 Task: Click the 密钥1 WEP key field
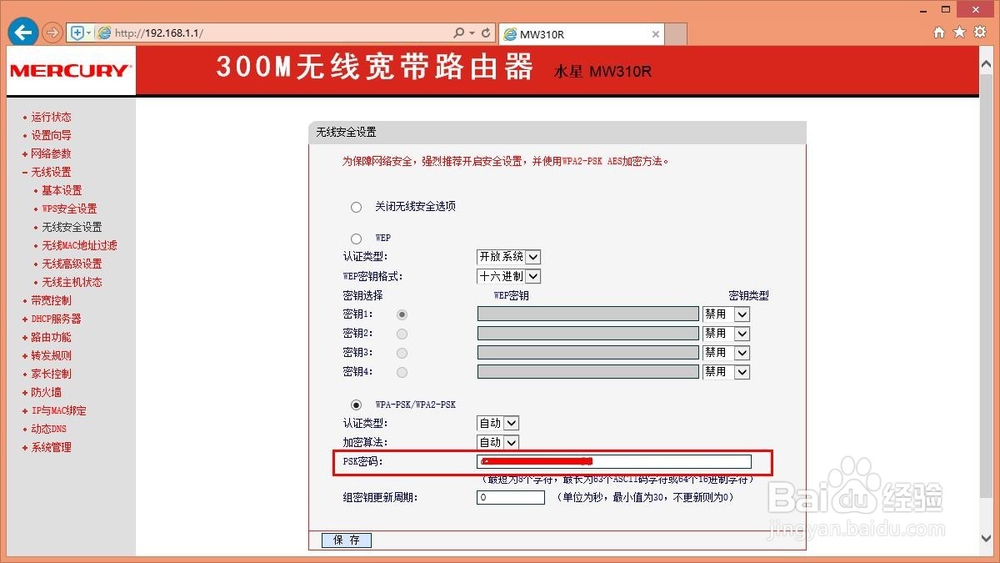(x=588, y=314)
